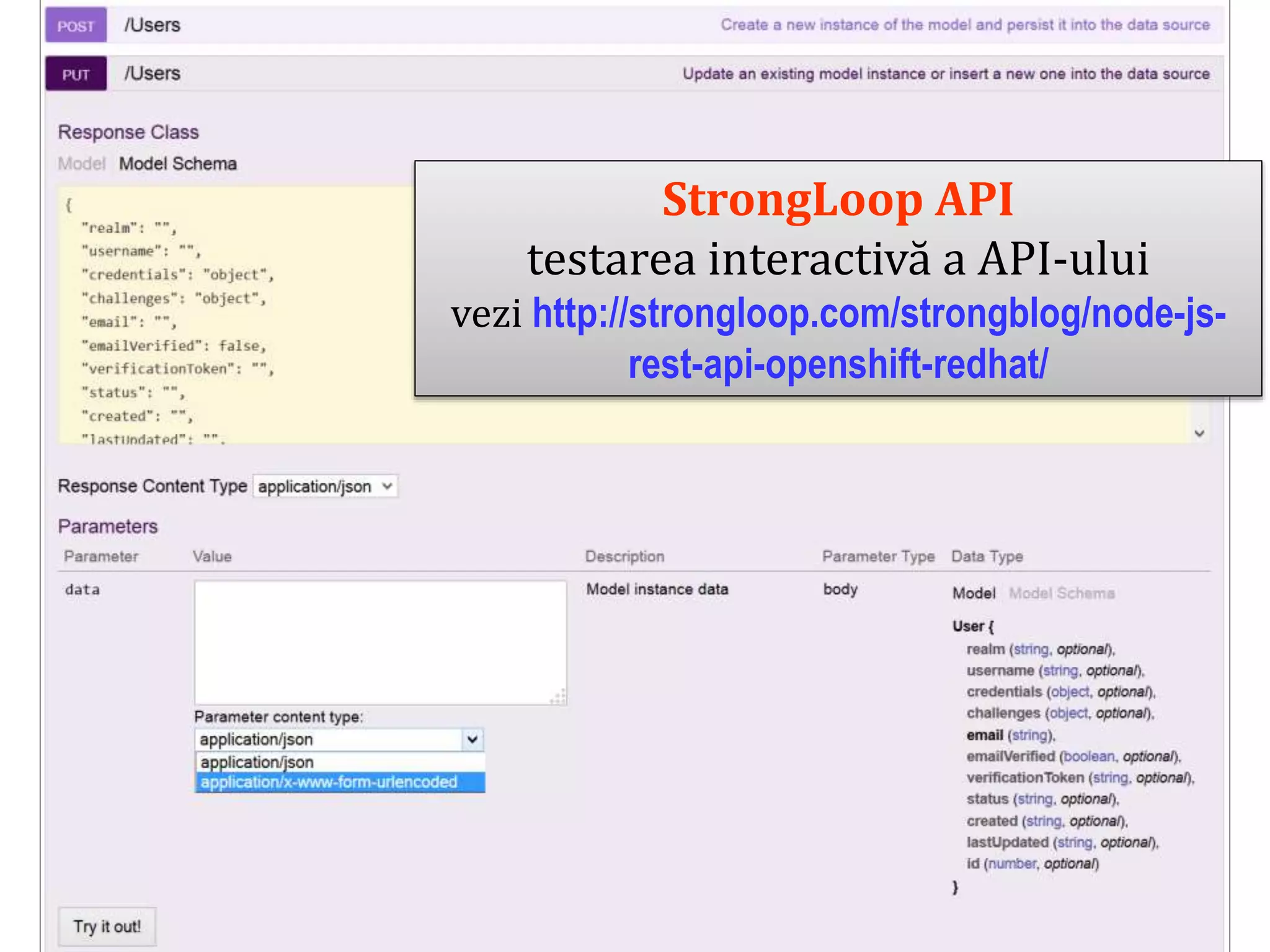Open the Response Content Type dropdown

tap(325, 487)
